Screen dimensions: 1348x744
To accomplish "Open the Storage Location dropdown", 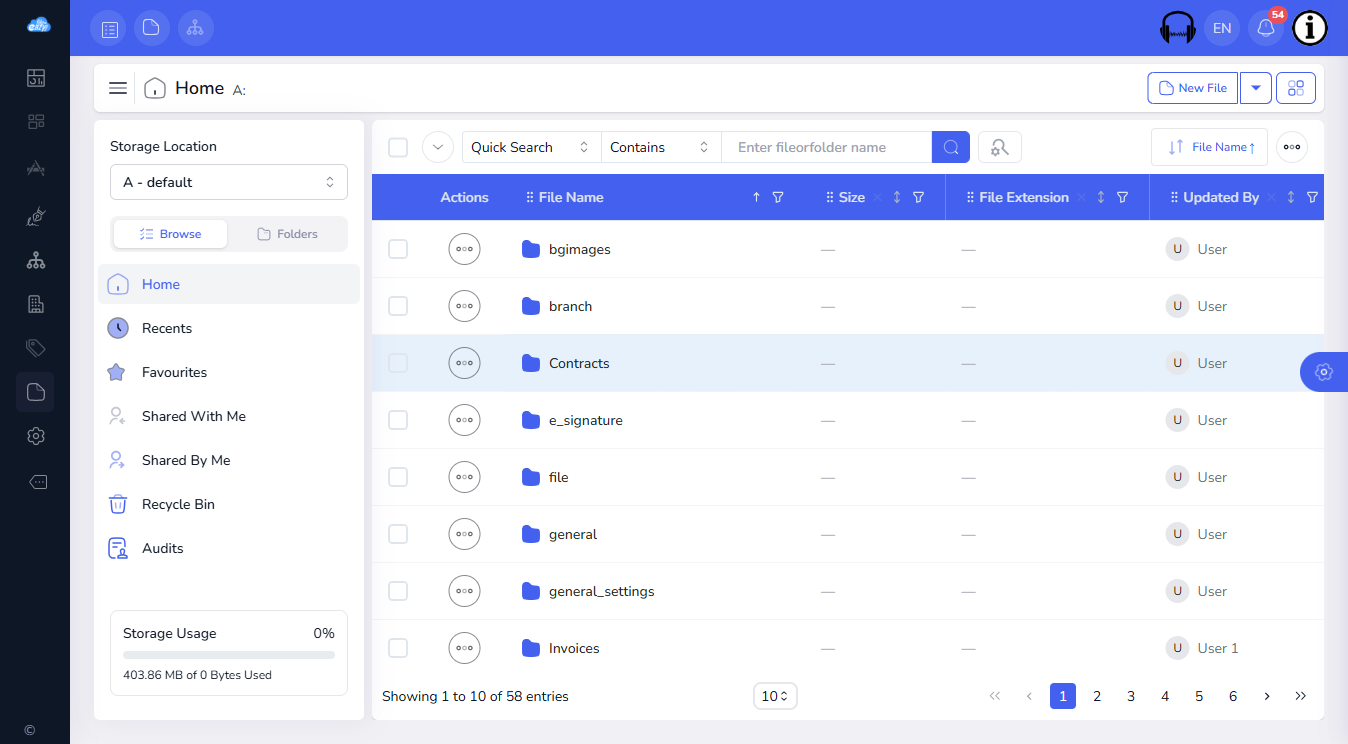I will click(229, 182).
